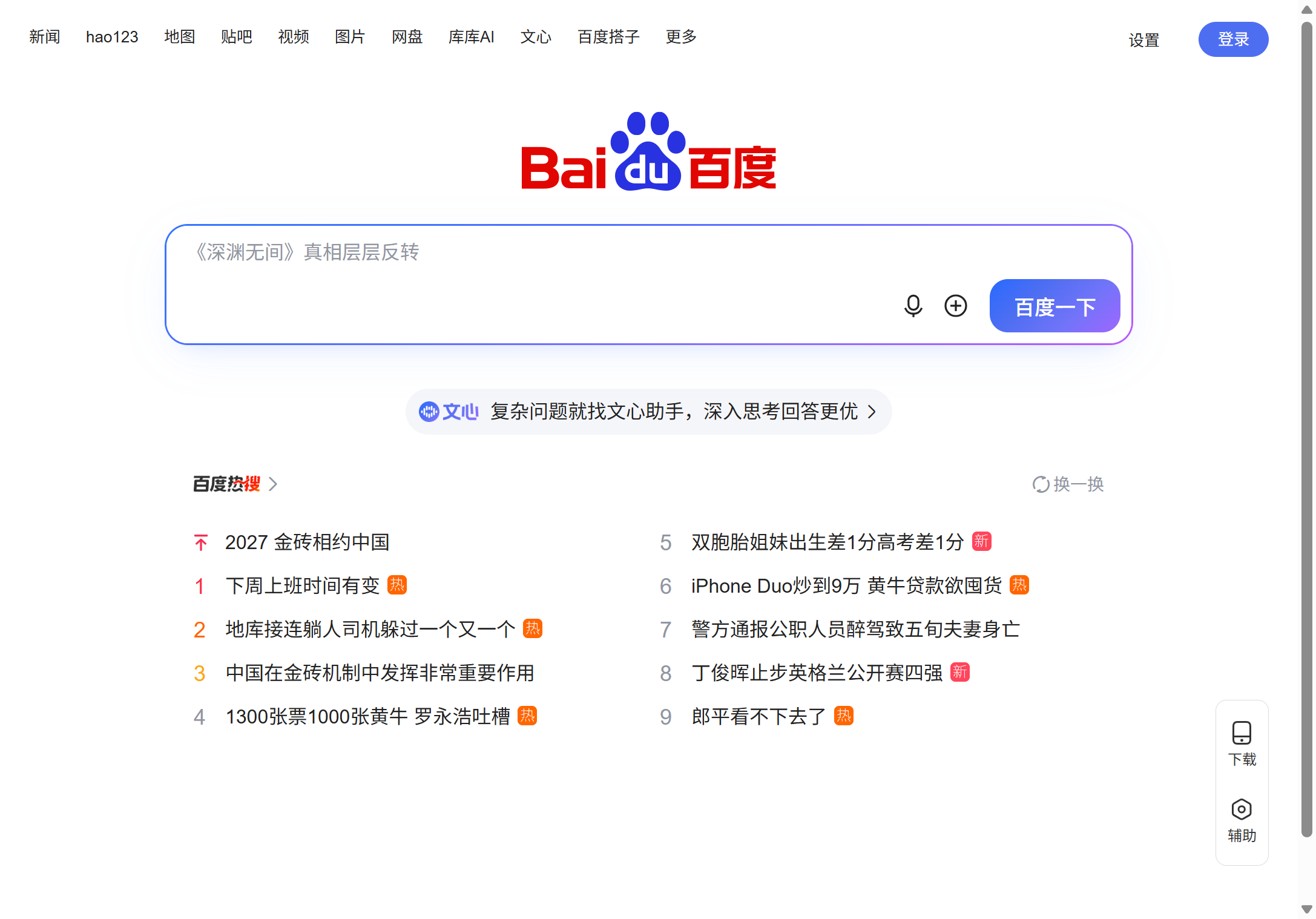Open headline 地库接连躺人司机躲过一个又一个

pyautogui.click(x=370, y=630)
